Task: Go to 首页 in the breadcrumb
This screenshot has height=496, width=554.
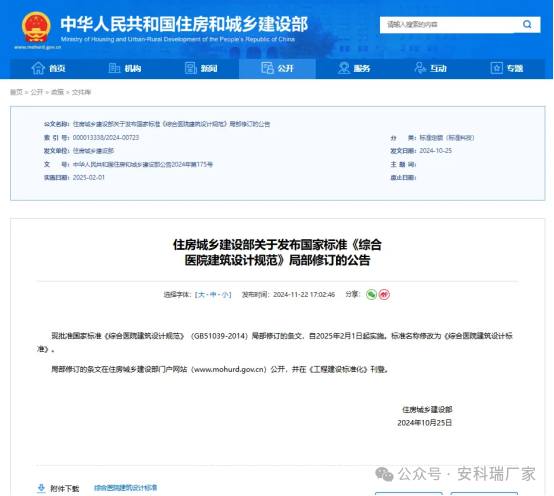Action: pyautogui.click(x=16, y=92)
